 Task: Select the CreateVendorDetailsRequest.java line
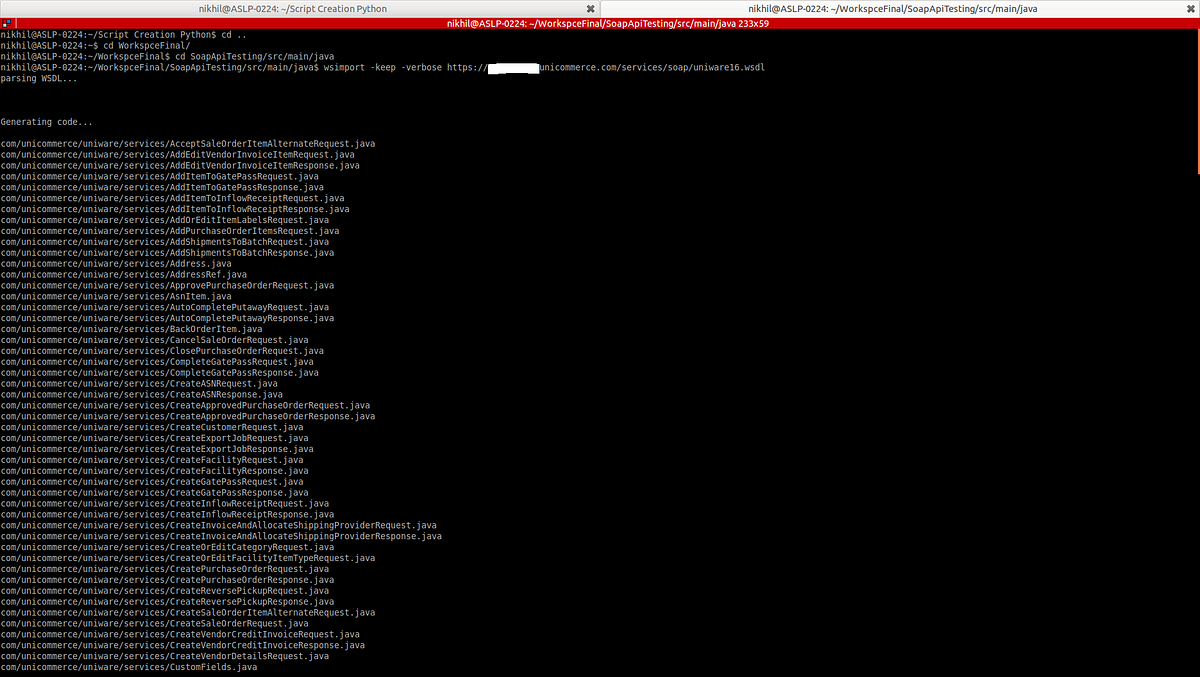pos(165,656)
